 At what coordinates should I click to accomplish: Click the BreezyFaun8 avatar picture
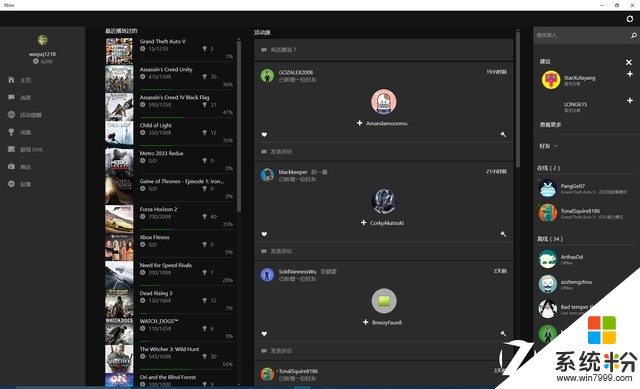point(384,301)
